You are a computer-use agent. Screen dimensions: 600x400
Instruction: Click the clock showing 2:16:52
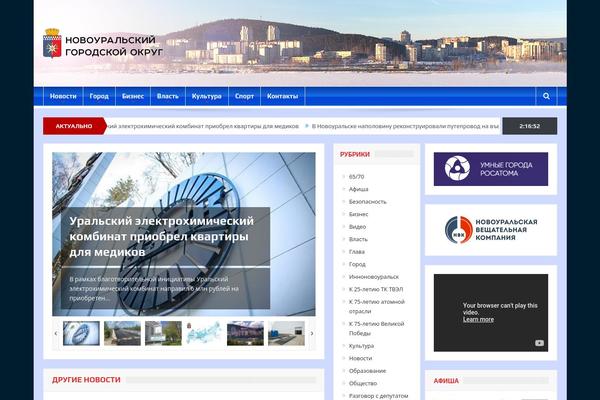(530, 126)
